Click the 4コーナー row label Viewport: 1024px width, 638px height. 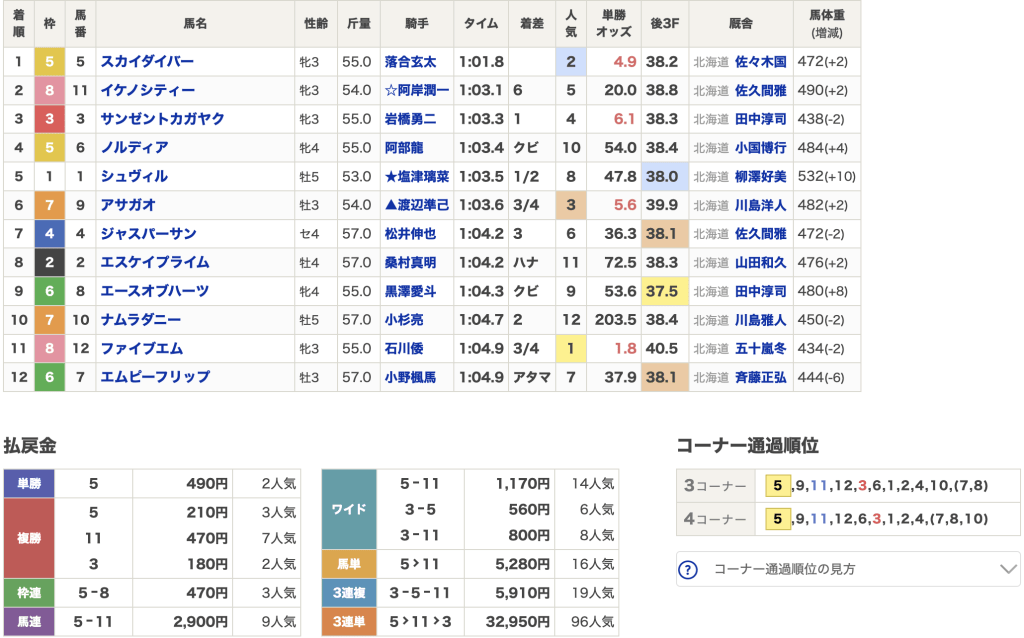(x=715, y=519)
